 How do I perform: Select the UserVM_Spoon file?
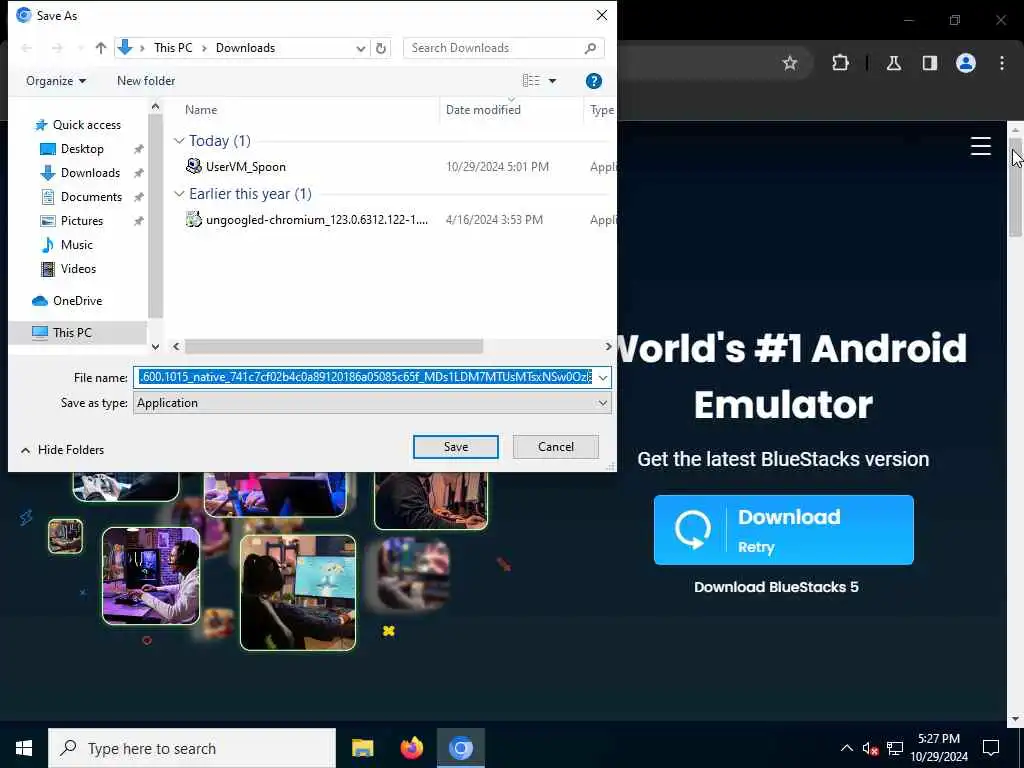point(246,167)
